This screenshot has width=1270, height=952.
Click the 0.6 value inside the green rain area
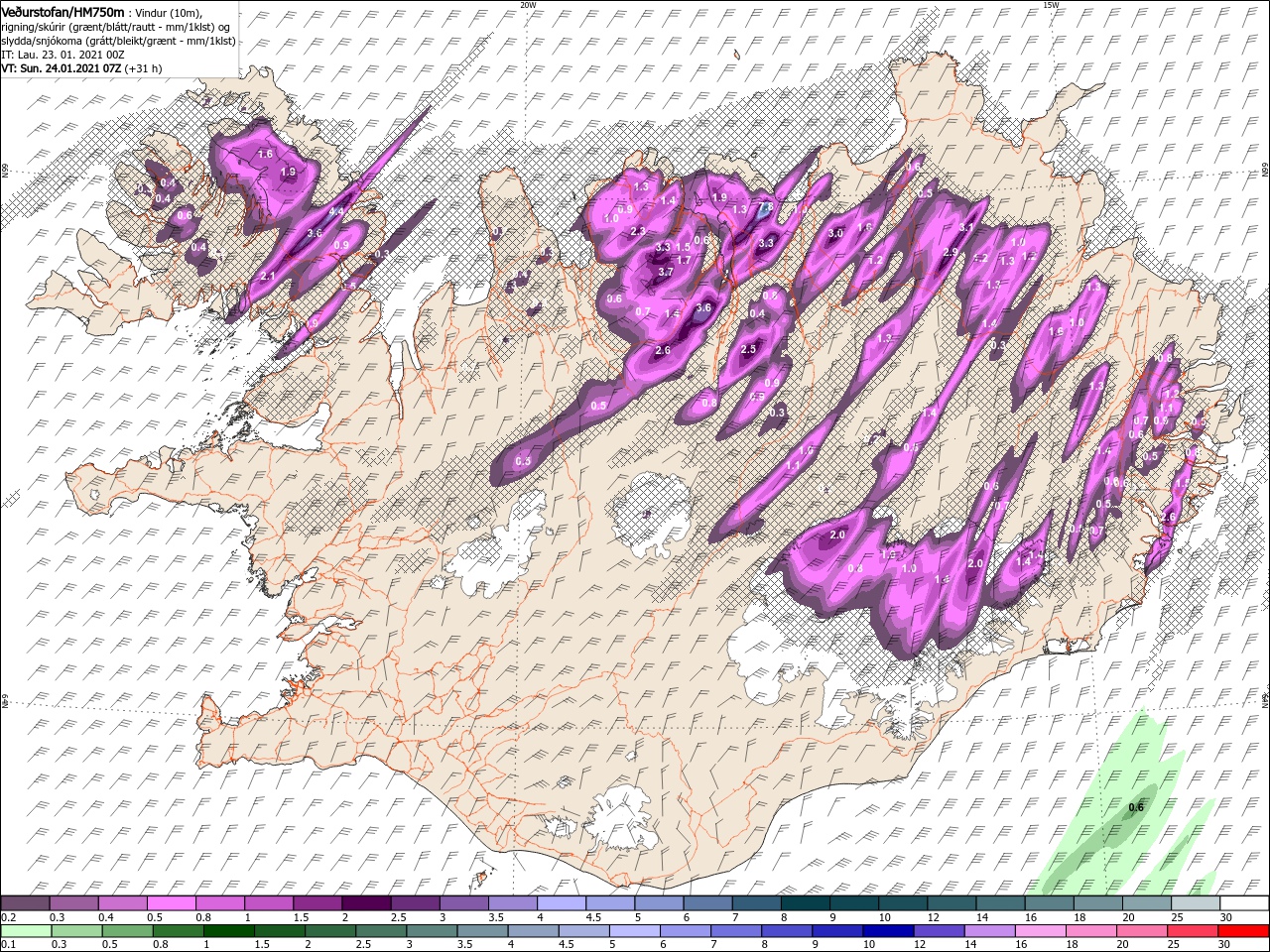point(1136,807)
